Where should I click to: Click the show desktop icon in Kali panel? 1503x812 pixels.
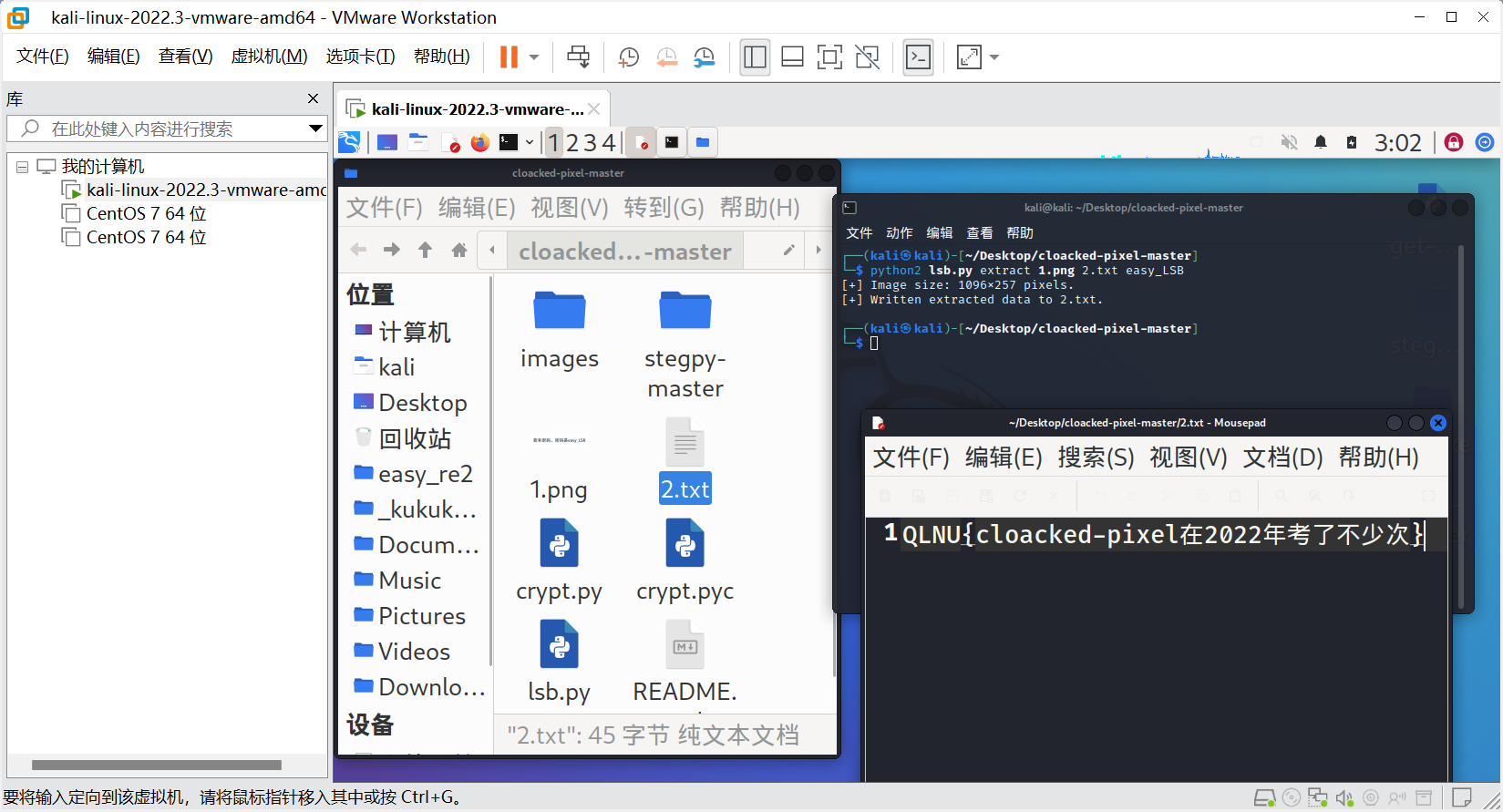click(x=387, y=142)
